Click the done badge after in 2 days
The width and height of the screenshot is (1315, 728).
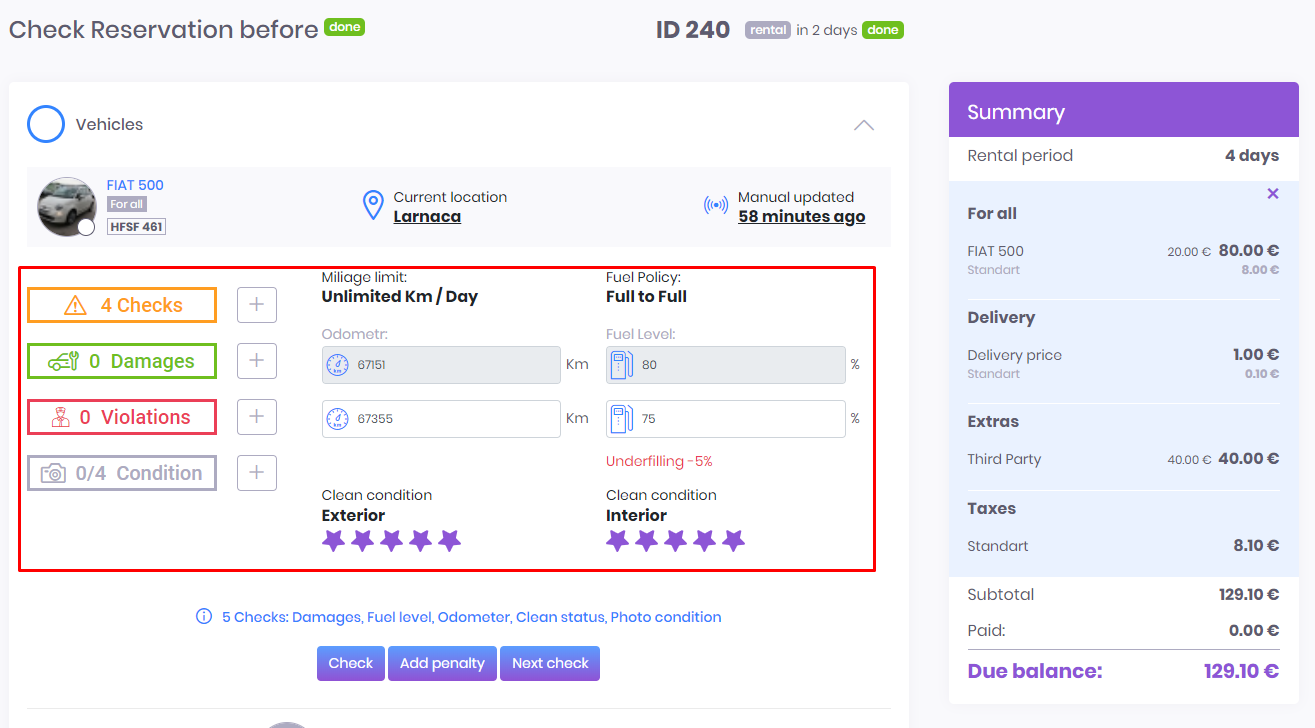coord(883,30)
